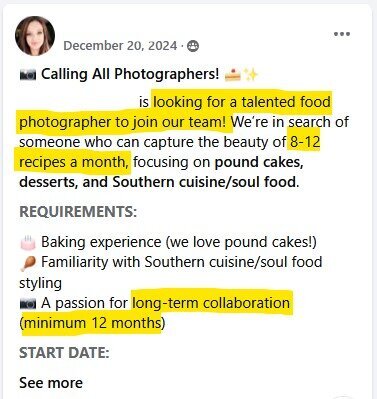Click the bold 'pound cakes,' text
Image resolution: width=377 pixels, height=399 pixels.
click(259, 162)
